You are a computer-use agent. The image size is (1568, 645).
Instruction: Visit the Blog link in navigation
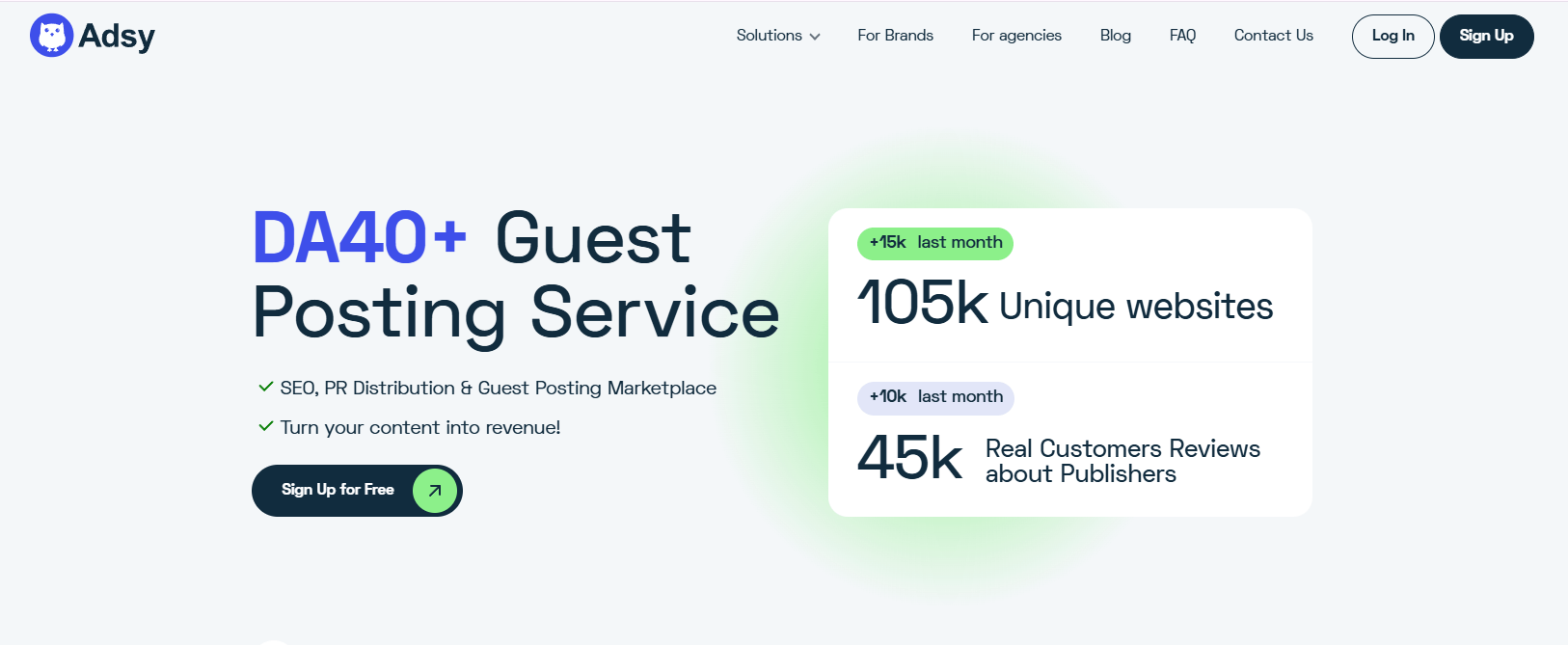(x=1115, y=36)
